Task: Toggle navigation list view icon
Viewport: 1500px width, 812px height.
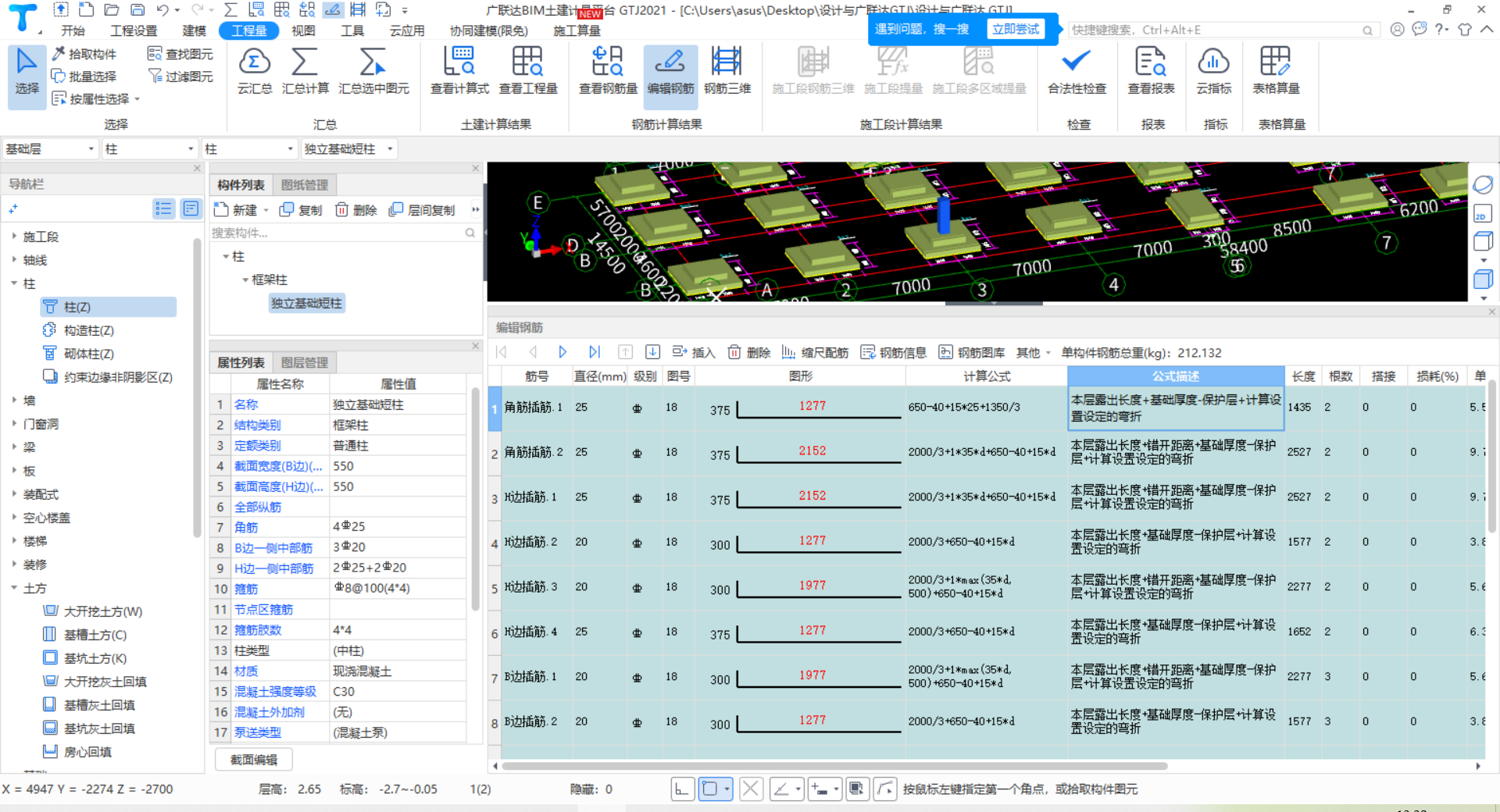Action: click(x=163, y=208)
